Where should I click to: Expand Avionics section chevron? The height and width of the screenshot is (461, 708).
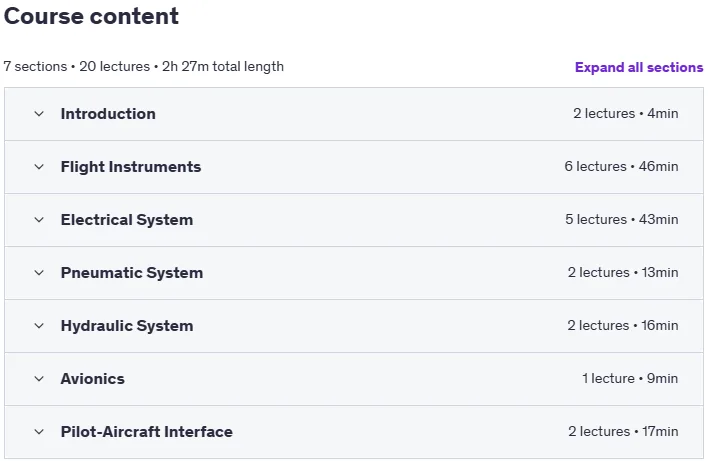tap(39, 379)
